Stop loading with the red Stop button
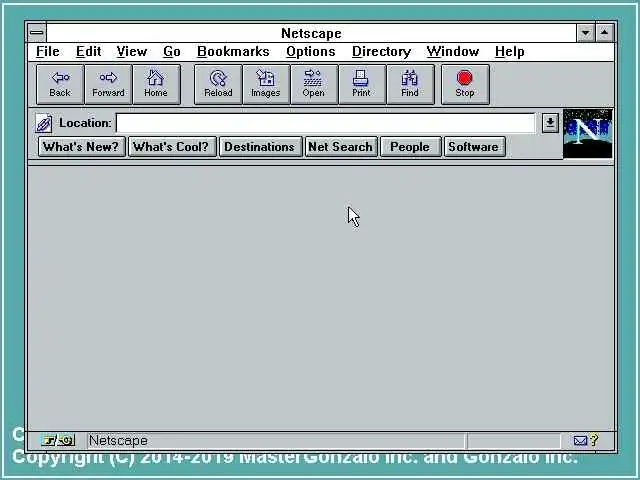640x480 pixels. [x=465, y=84]
